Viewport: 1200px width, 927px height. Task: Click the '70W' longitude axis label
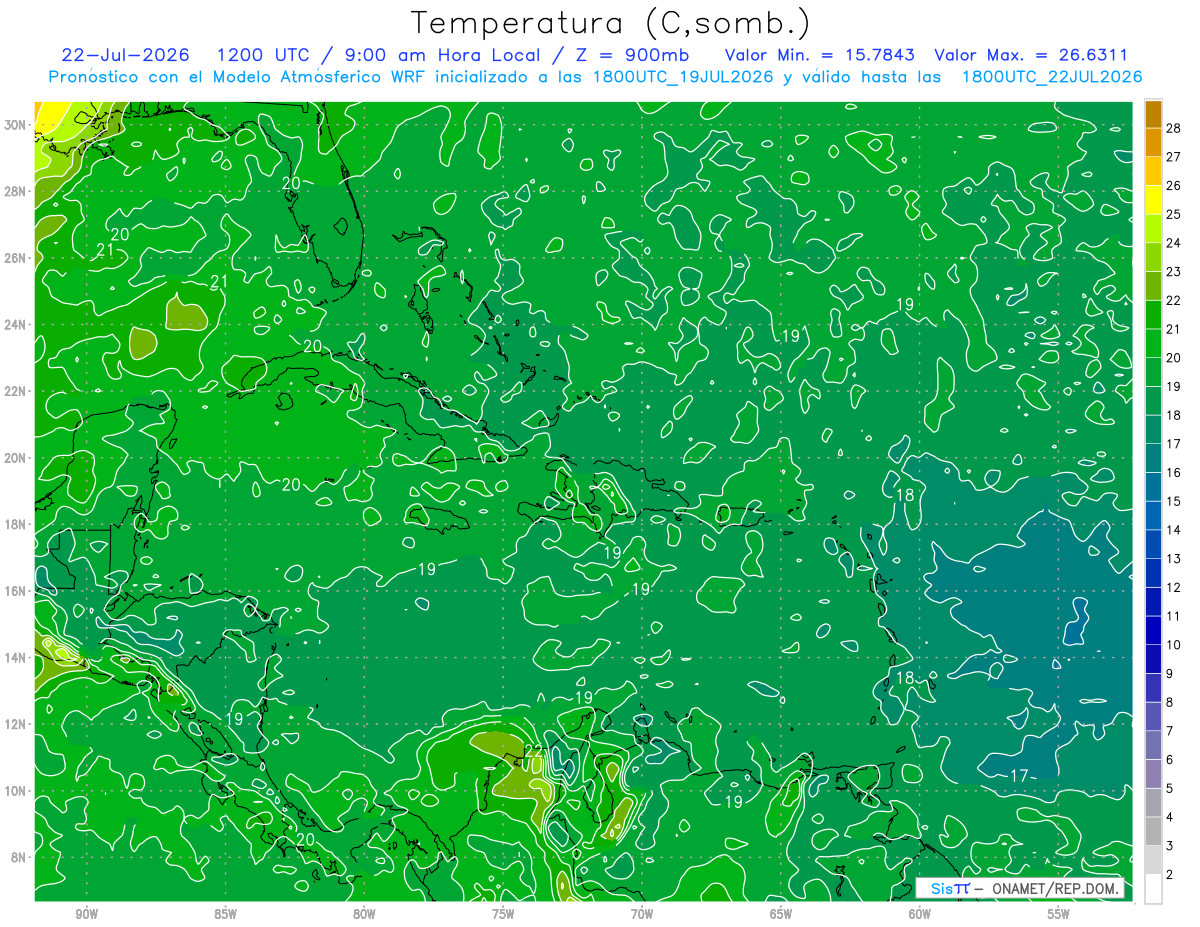tap(642, 914)
